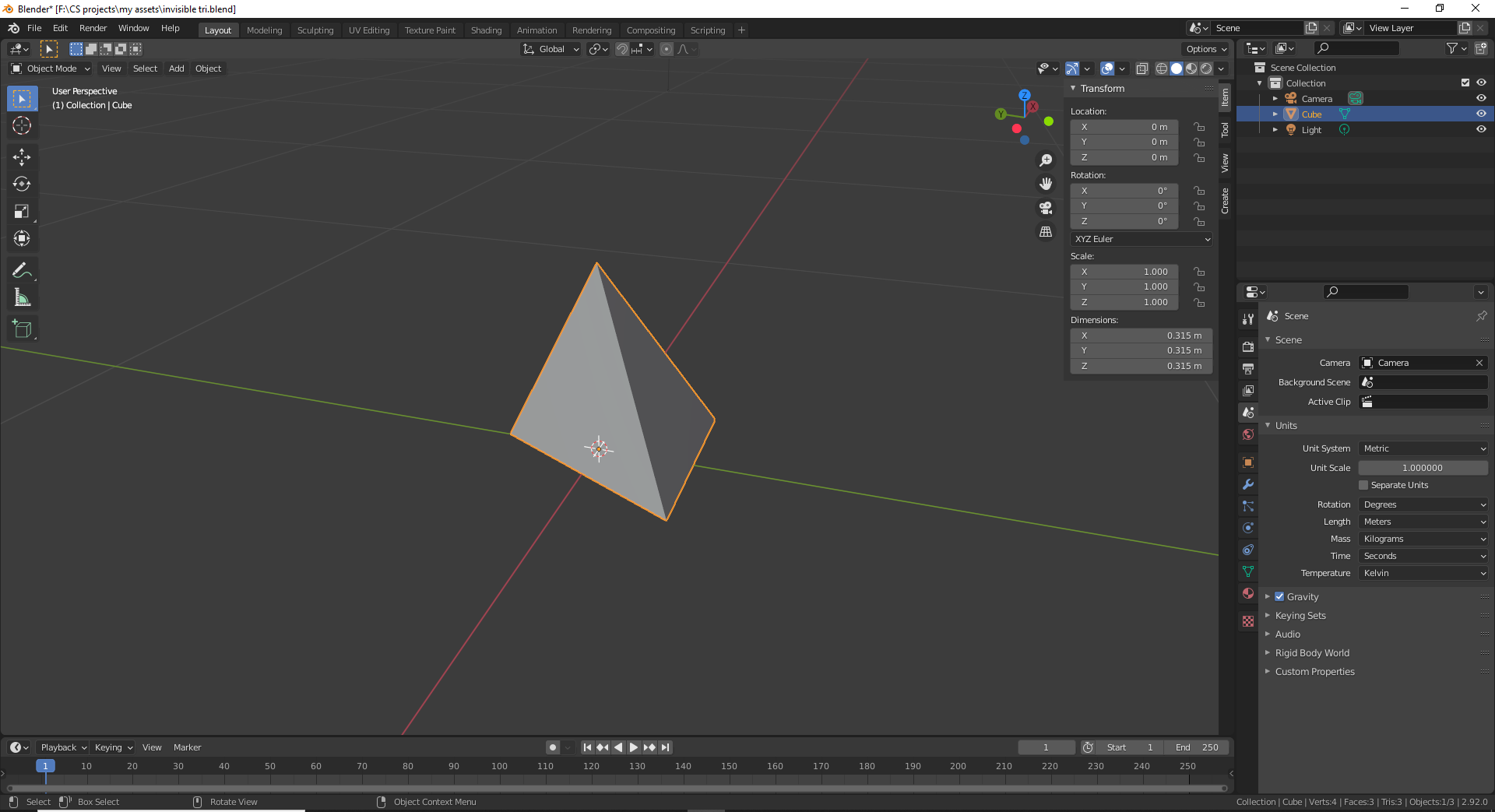Add a new workspace with plus
The image size is (1495, 812).
pos(741,30)
